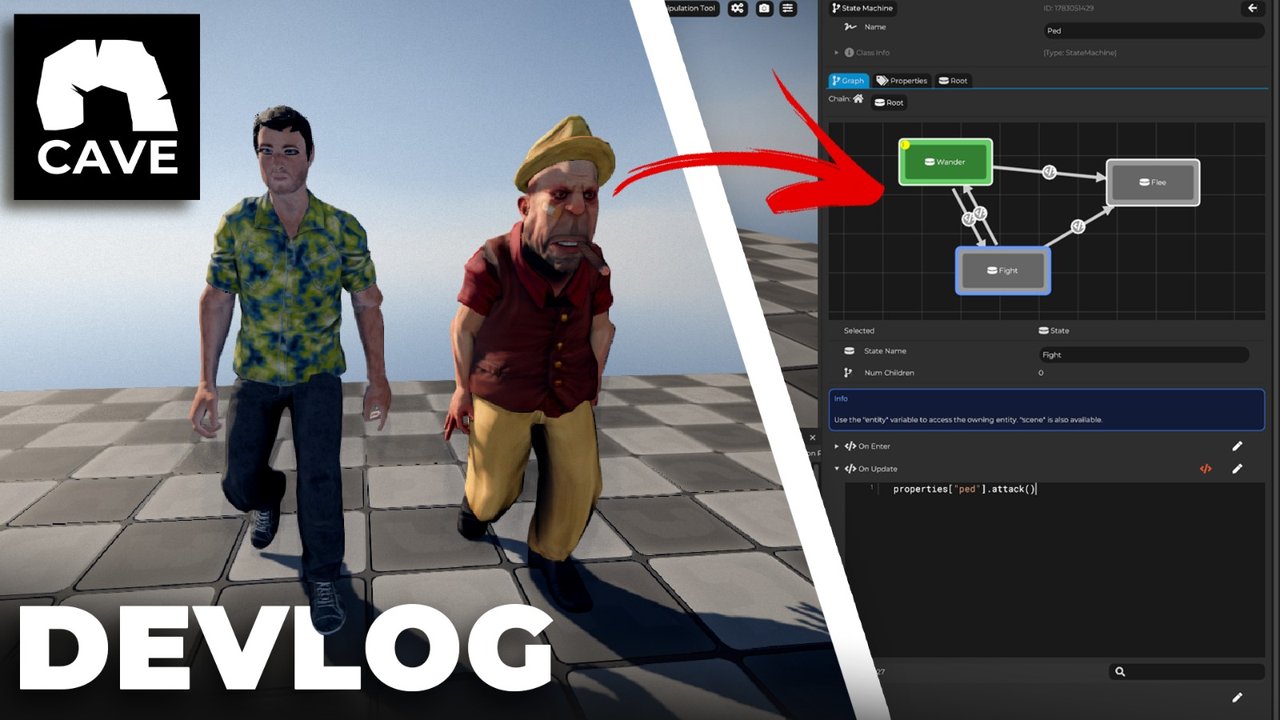Click the transition icon from Fight to Wander
This screenshot has height=720, width=1280.
981,212
